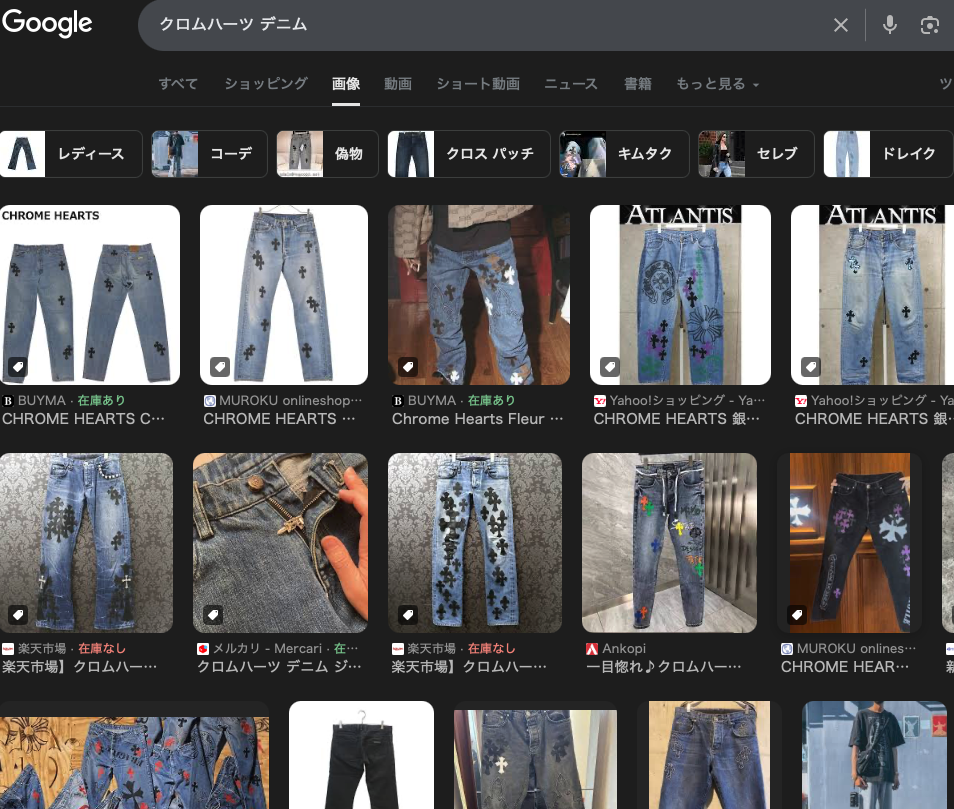Open the man in black tee thumbnail
Screen dimensions: 954x809
pos(874,755)
